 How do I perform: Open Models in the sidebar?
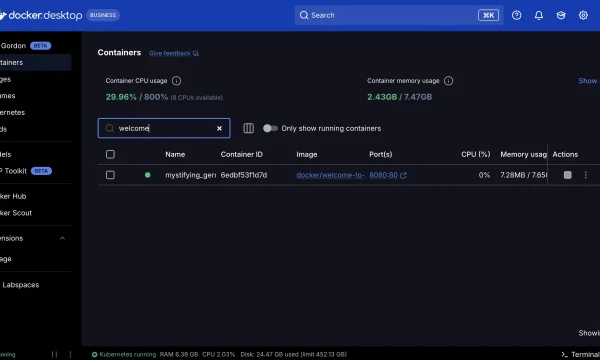[x=35, y=154]
